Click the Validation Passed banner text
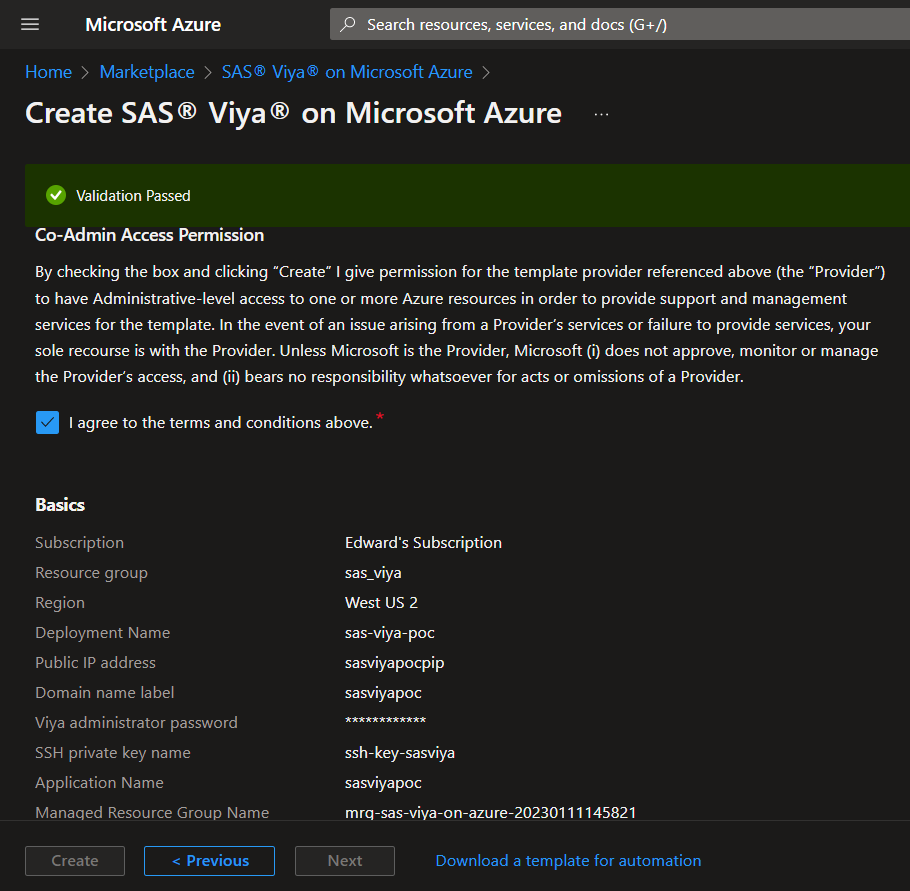Viewport: 910px width, 891px height. click(x=133, y=196)
